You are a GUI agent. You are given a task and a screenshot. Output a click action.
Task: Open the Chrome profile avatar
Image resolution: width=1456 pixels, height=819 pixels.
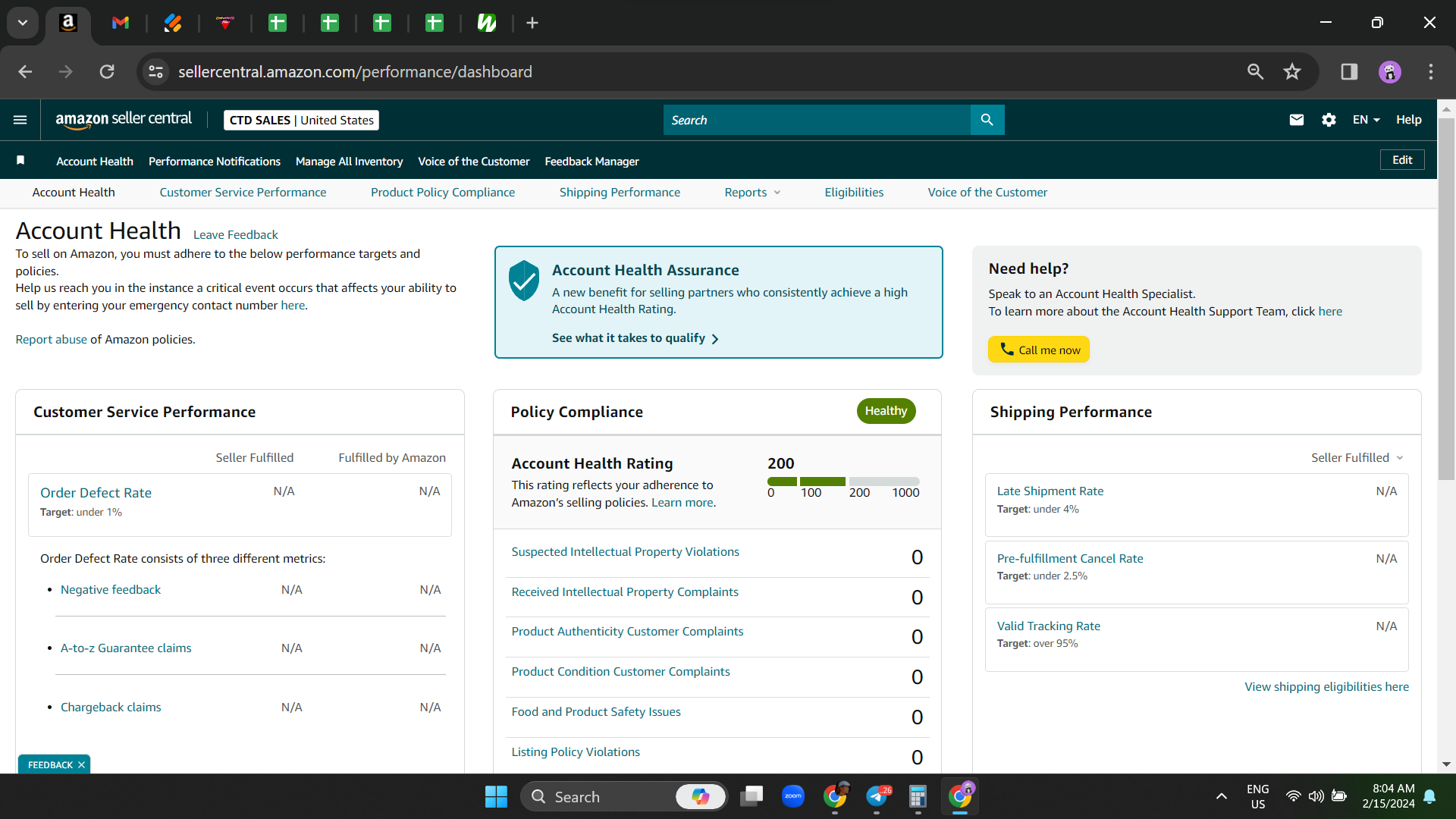click(1390, 72)
